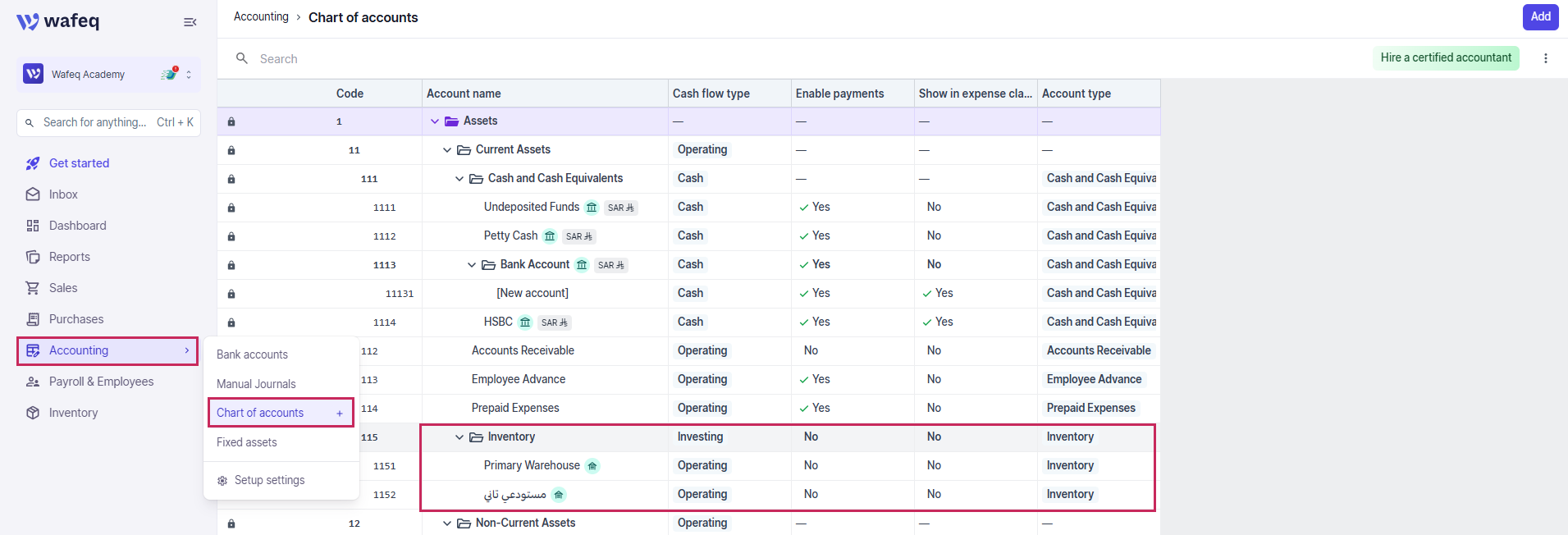Viewport: 1568px width, 535px height.
Task: Click the Accounting breadcrumb link
Action: 261,16
